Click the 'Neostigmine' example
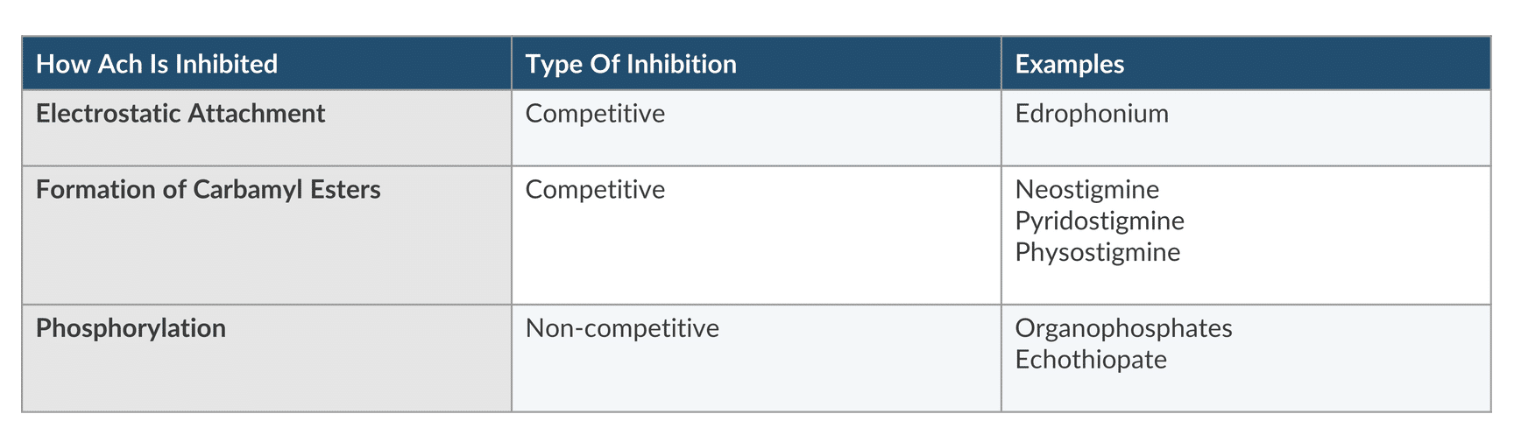Viewport: 1516px width, 438px height. (x=1087, y=190)
